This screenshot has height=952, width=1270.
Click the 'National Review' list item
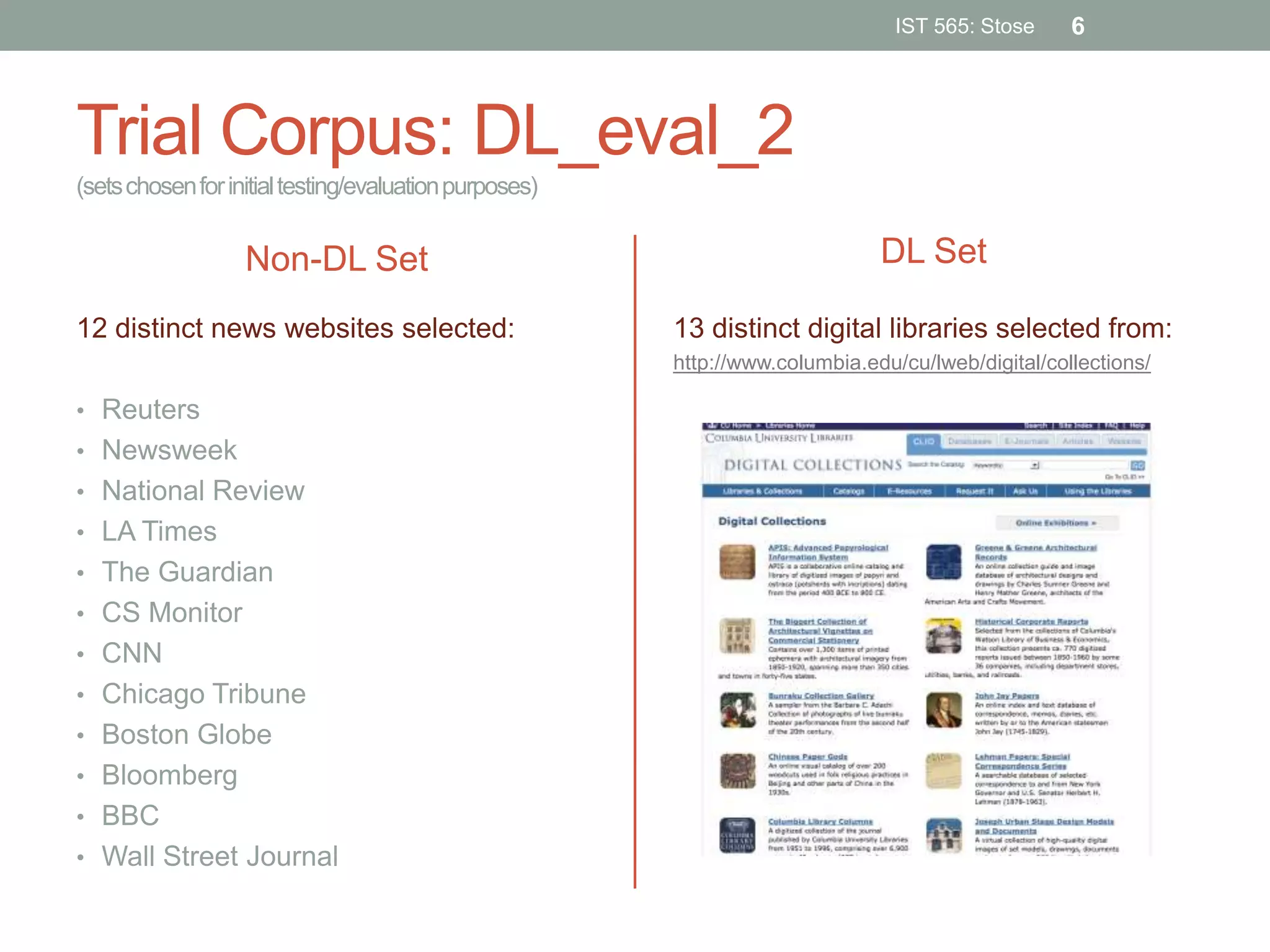(x=203, y=491)
